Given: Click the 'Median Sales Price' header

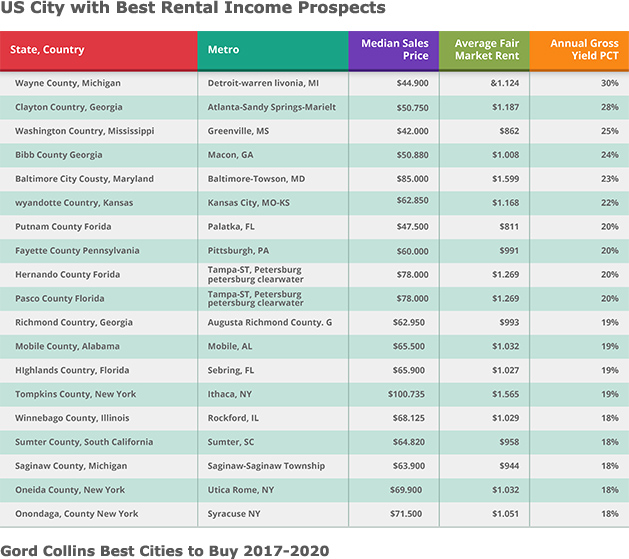Looking at the screenshot, I should click(x=394, y=51).
